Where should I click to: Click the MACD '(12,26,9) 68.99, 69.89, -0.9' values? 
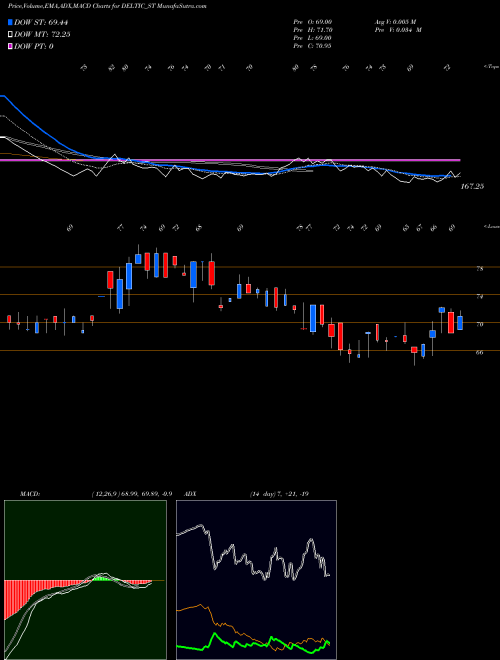(131, 494)
